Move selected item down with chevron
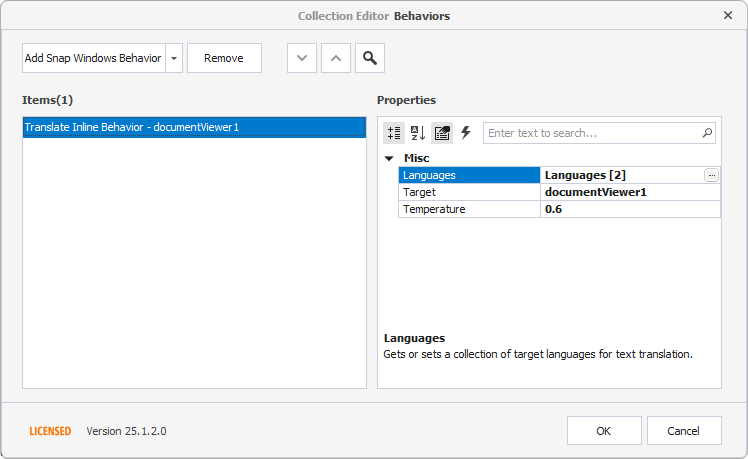The image size is (748, 459). pyautogui.click(x=302, y=58)
